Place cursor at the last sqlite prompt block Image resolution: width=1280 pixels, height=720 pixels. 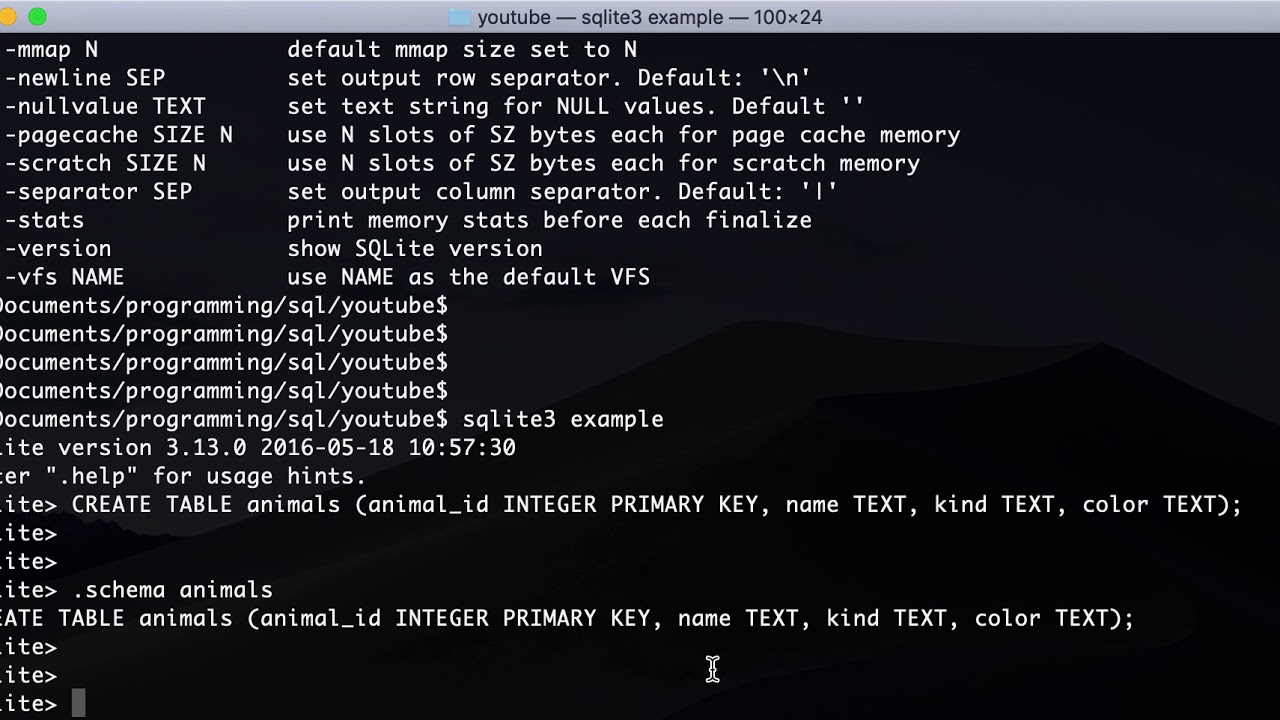[79, 704]
